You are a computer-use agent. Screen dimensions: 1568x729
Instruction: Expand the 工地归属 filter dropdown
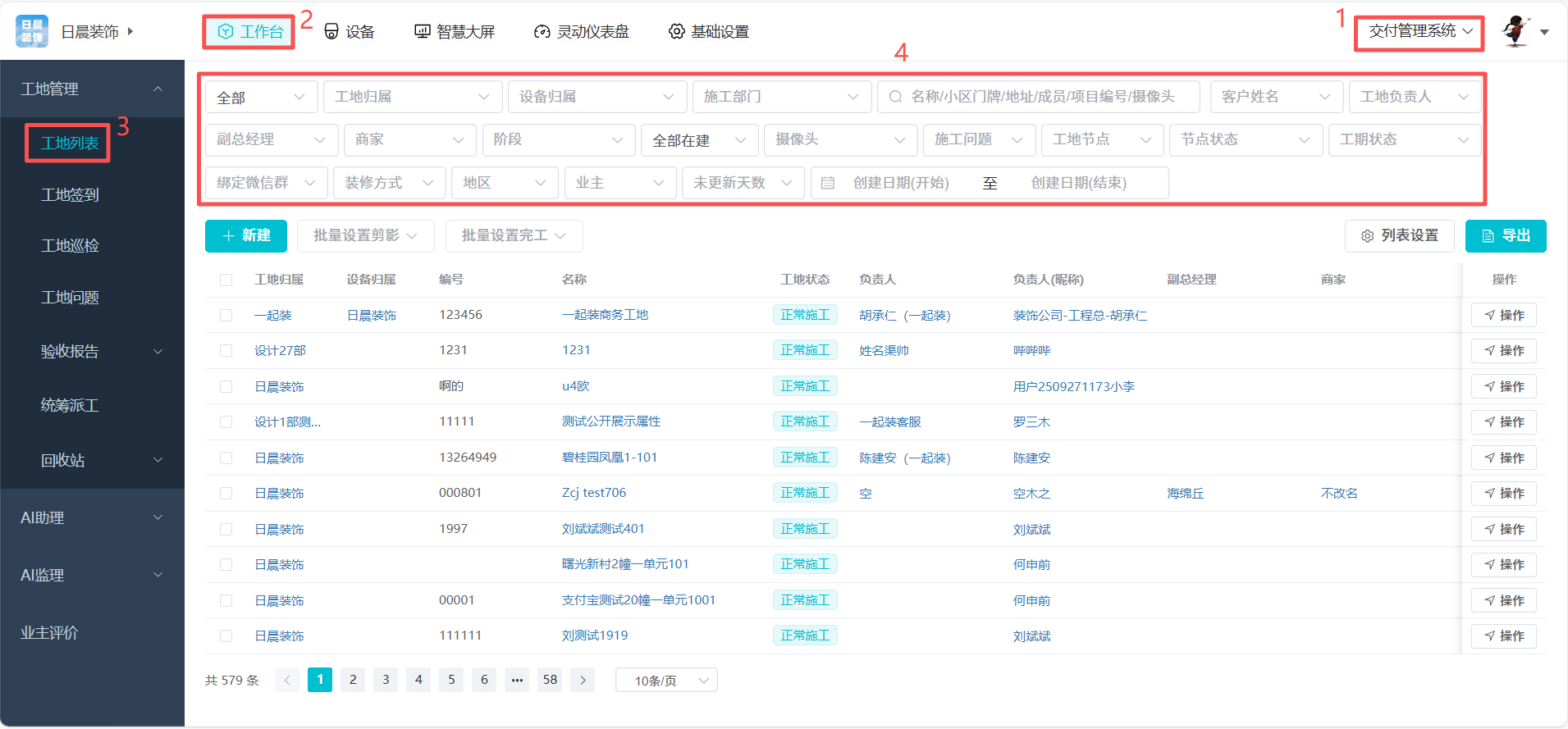tap(412, 97)
